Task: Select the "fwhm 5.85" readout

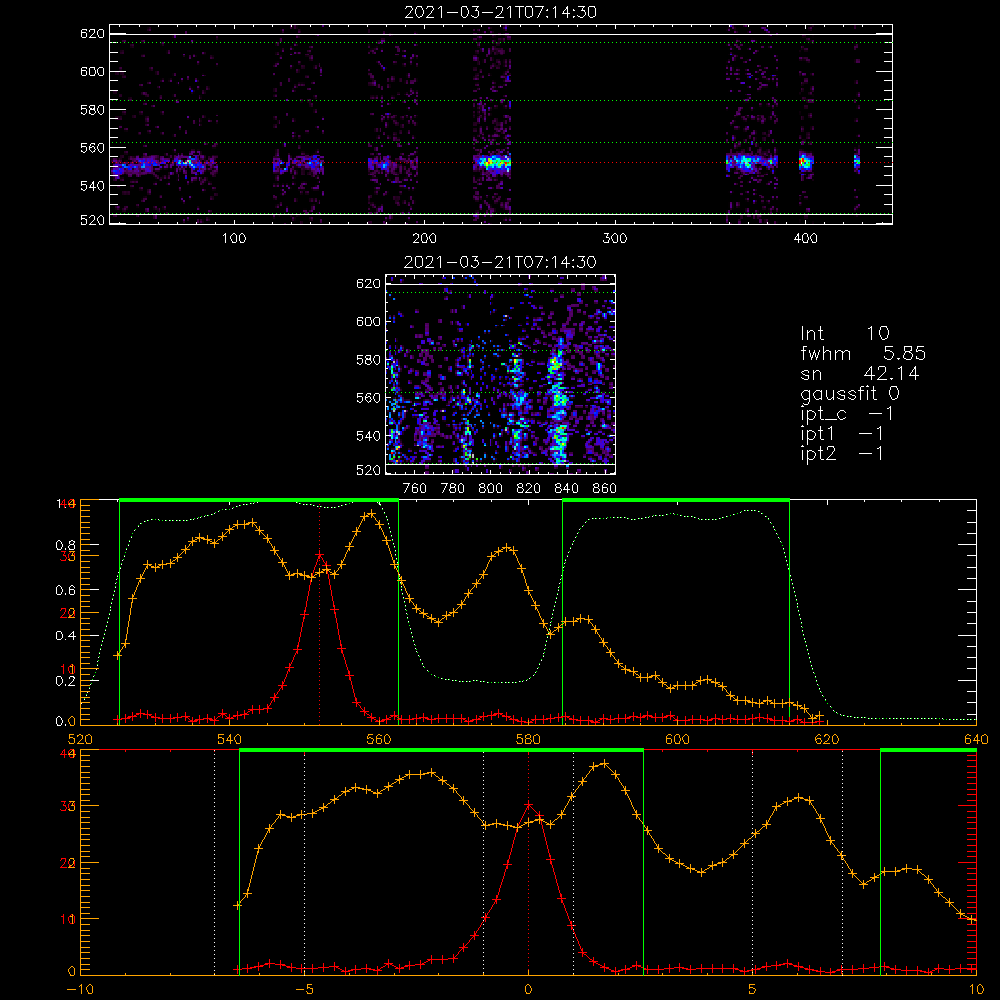Action: point(863,353)
